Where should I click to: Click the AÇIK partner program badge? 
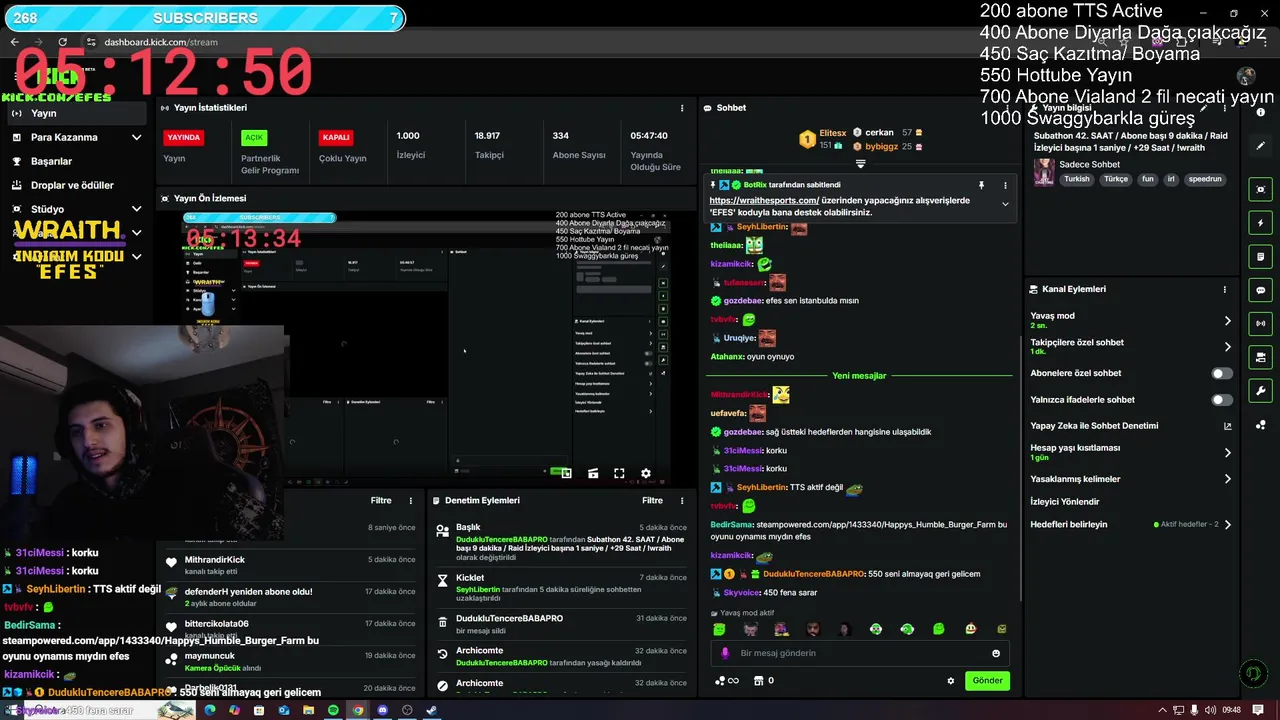254,138
